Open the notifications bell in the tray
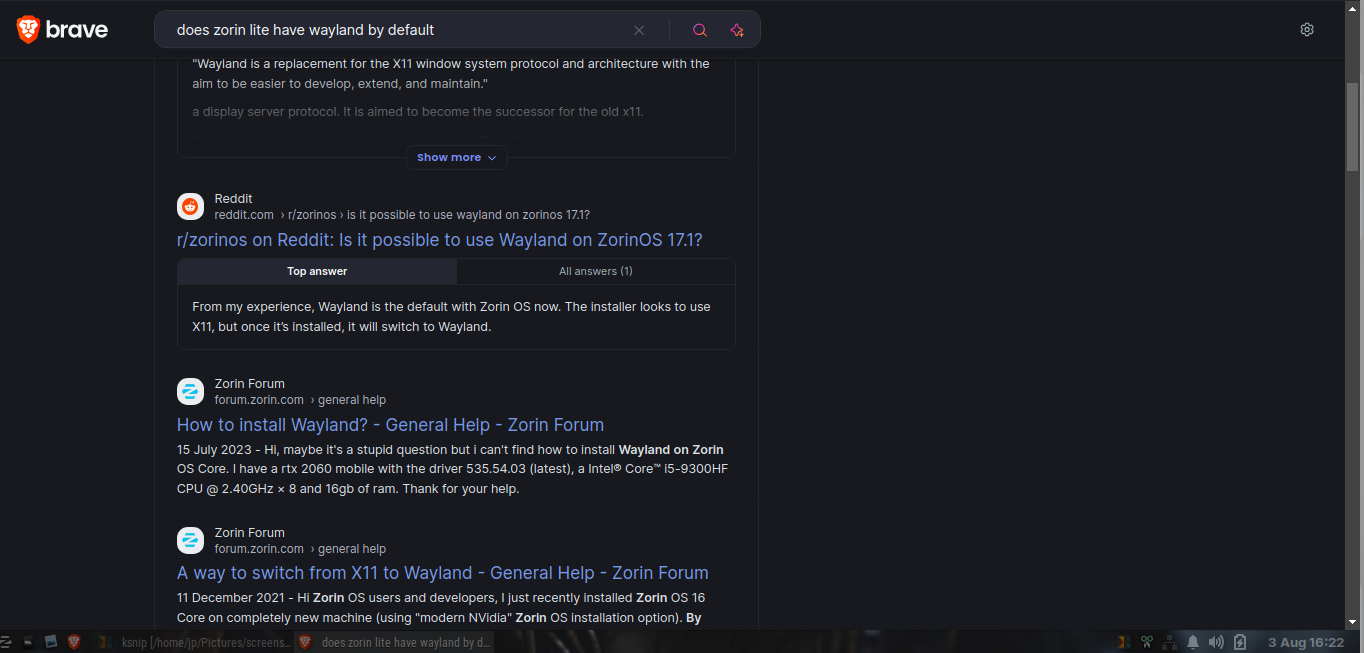 (1193, 642)
